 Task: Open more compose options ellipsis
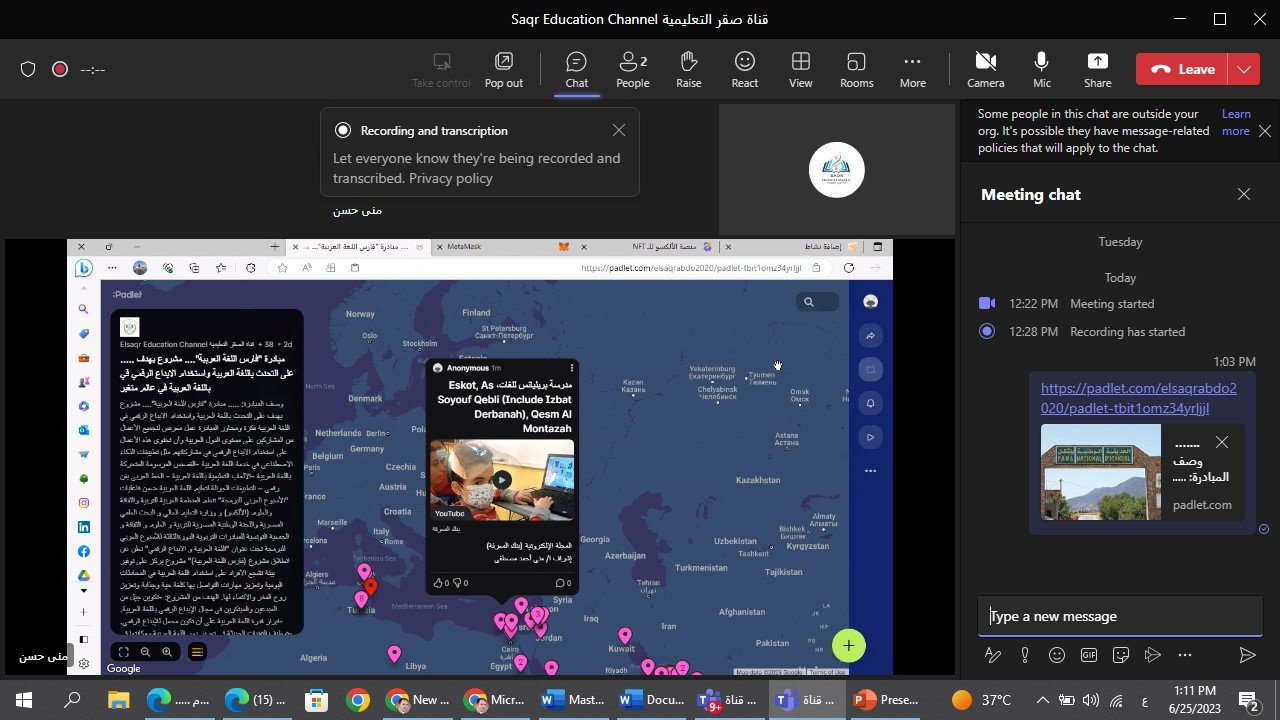pyautogui.click(x=1185, y=655)
